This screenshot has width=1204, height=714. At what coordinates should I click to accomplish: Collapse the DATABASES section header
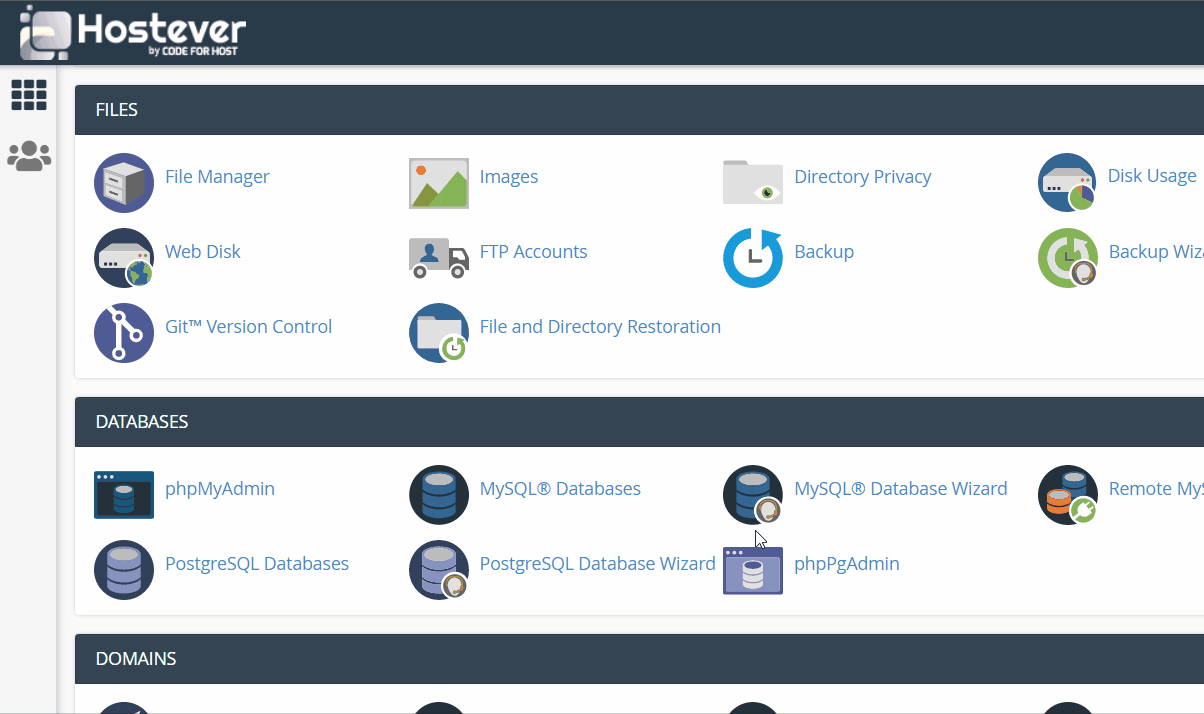(x=639, y=422)
